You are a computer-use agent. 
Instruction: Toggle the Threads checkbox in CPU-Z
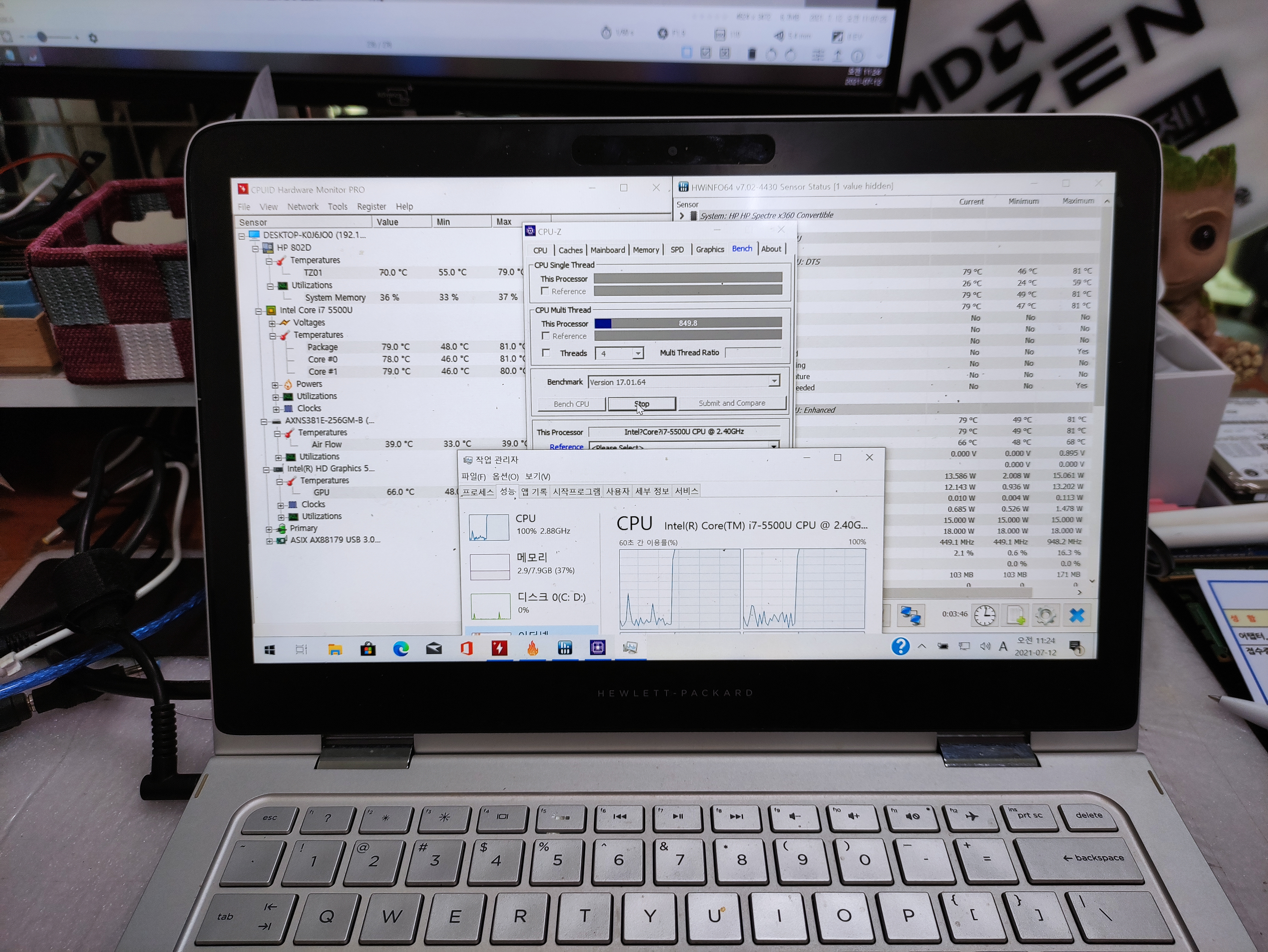coord(546,353)
